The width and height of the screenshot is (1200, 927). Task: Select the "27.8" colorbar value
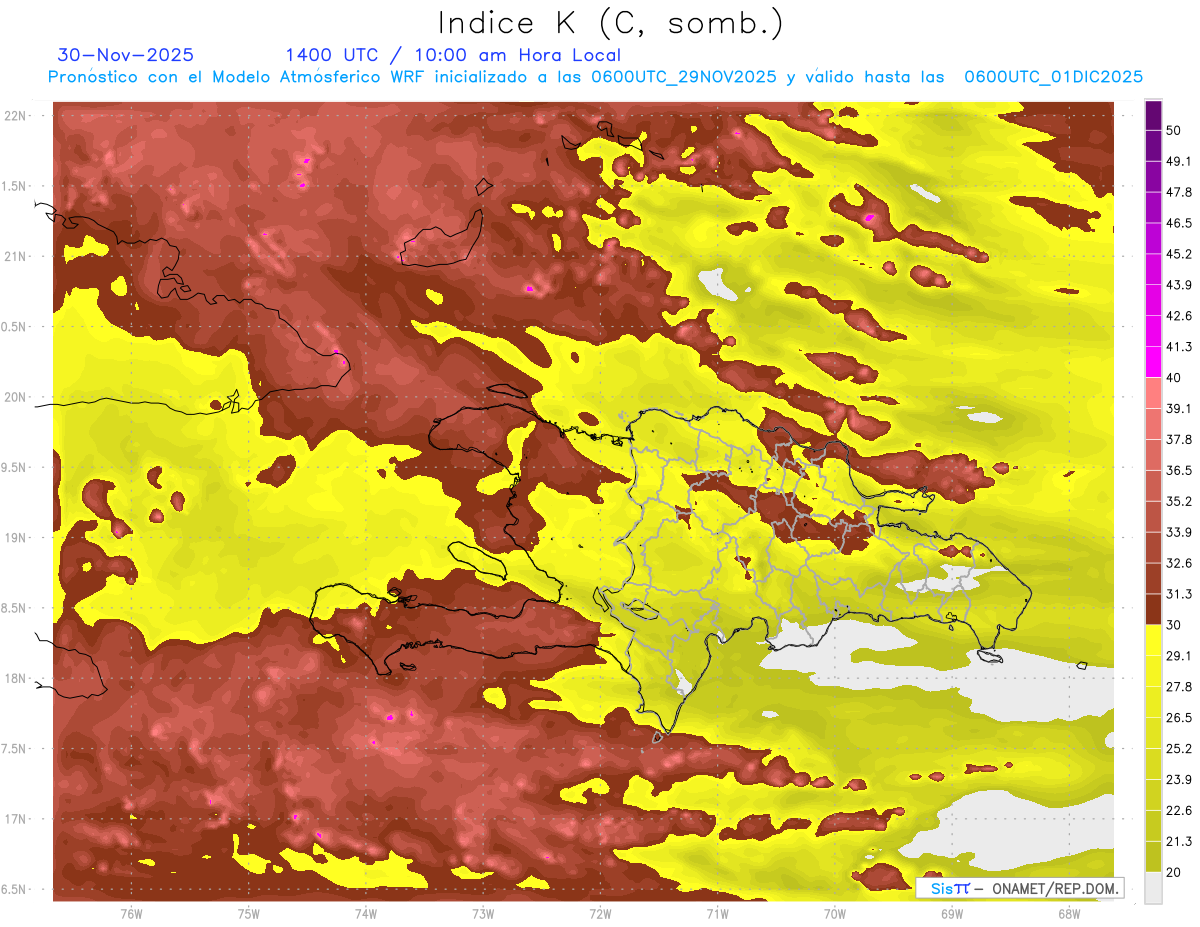point(1179,686)
